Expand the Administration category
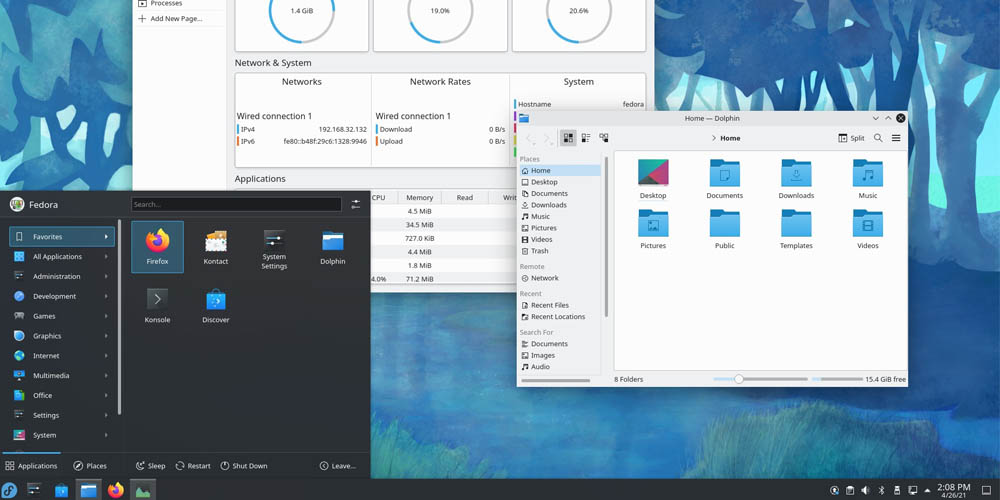1000x500 pixels. [x=62, y=276]
